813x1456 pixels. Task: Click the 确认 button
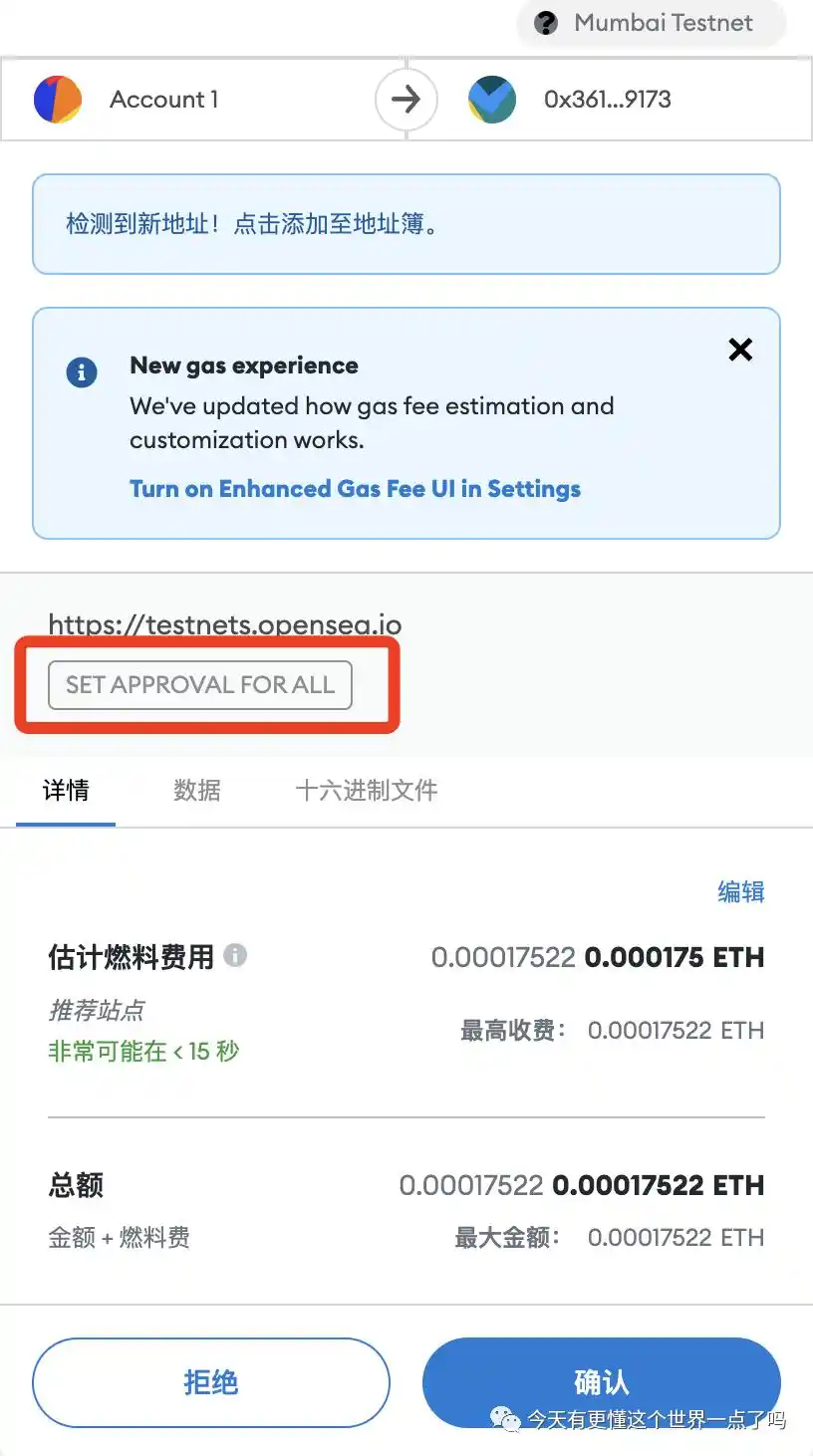(602, 1382)
